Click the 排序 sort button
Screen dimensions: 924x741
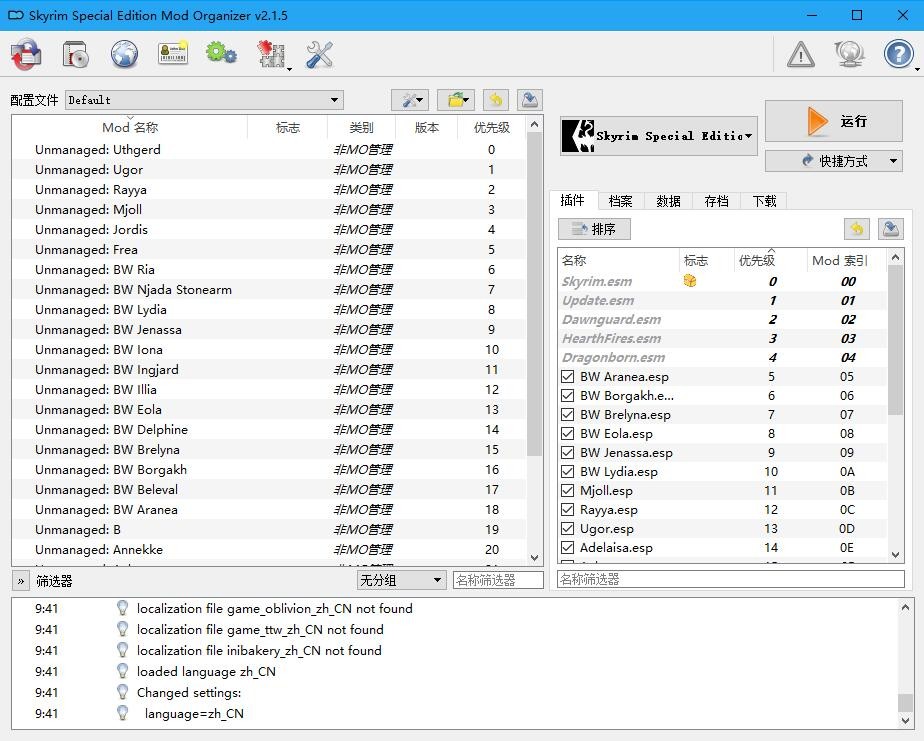pyautogui.click(x=594, y=229)
